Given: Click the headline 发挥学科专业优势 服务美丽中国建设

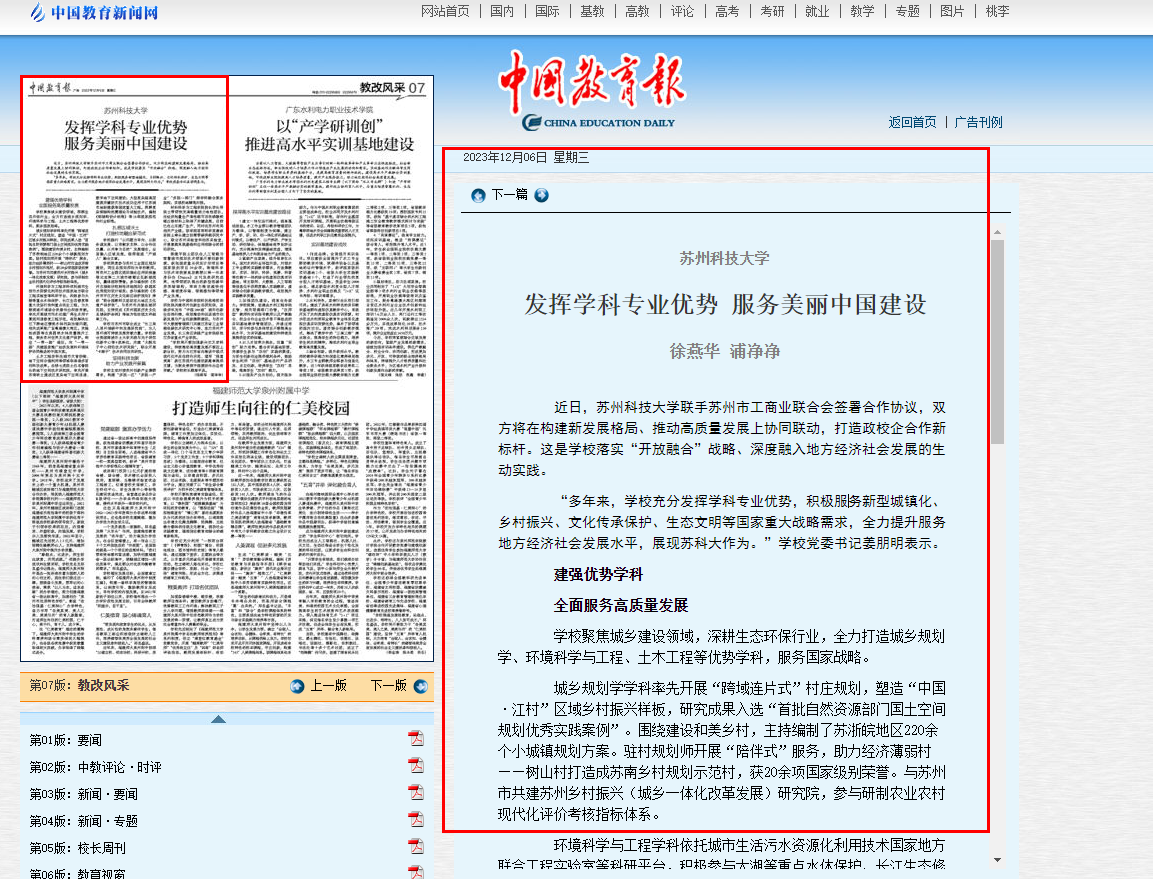Looking at the screenshot, I should (x=725, y=304).
